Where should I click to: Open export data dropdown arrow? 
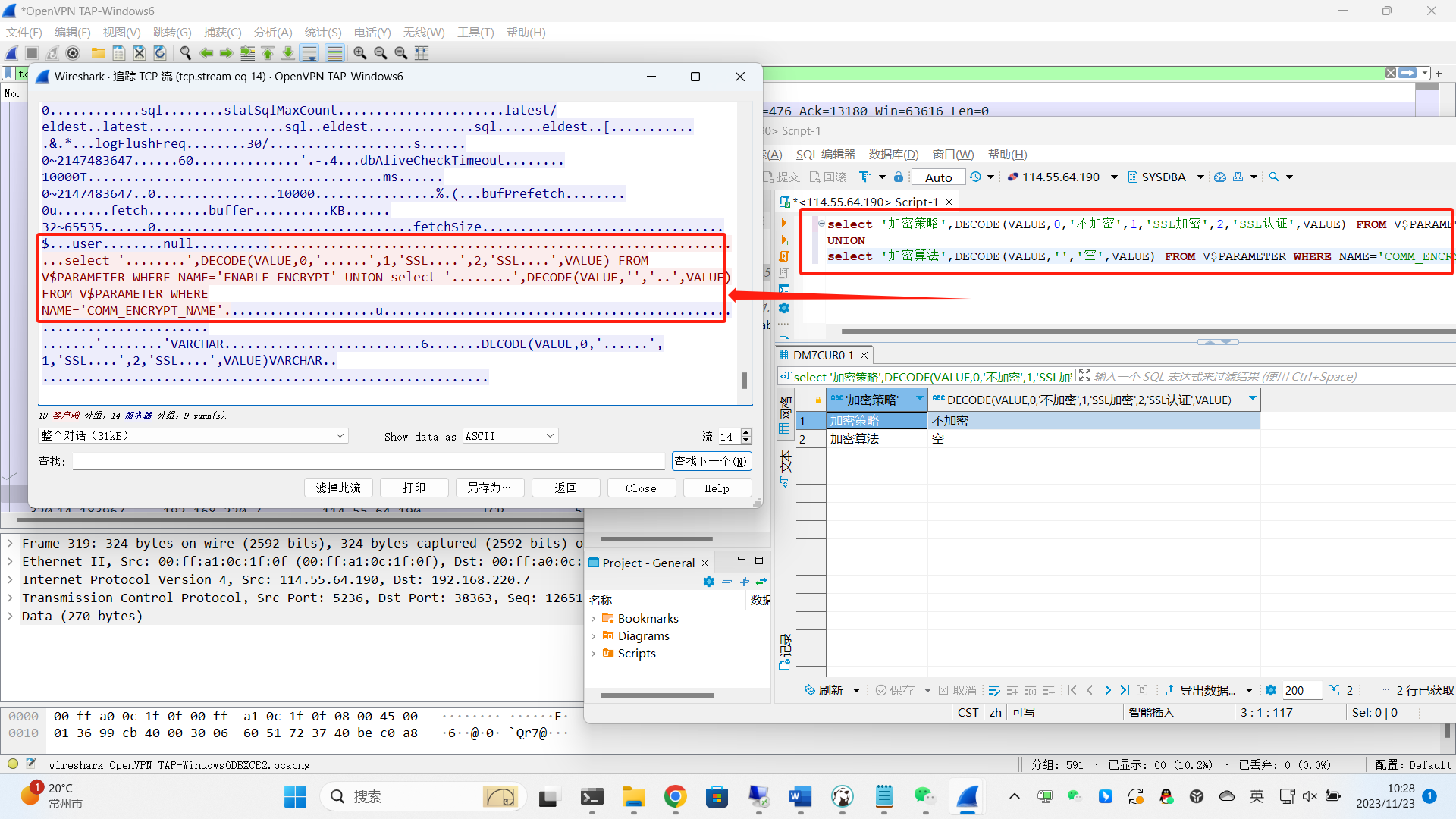tap(1249, 690)
